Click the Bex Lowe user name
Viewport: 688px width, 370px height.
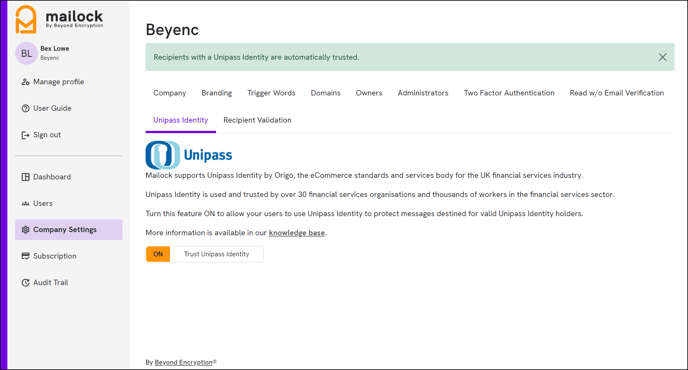point(54,49)
